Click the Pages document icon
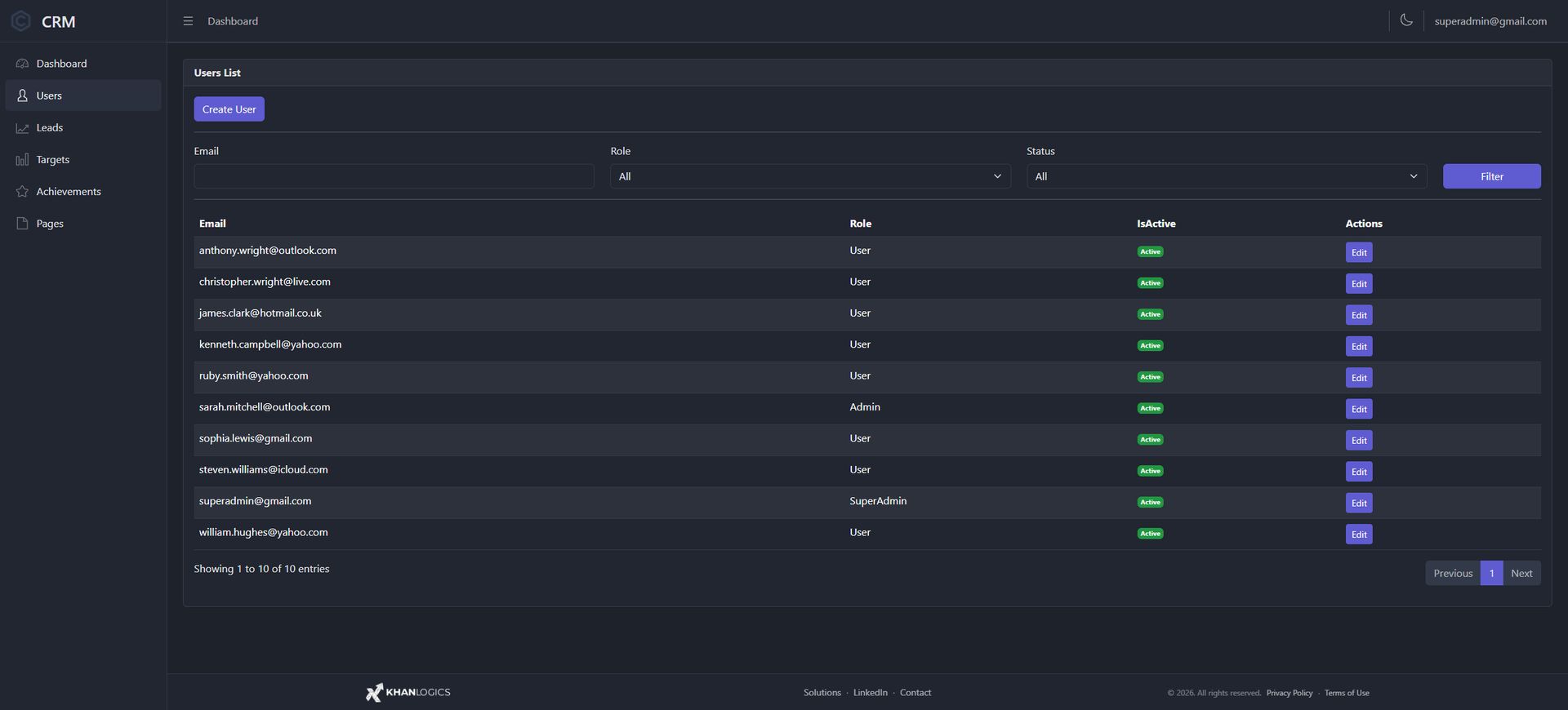 click(22, 224)
